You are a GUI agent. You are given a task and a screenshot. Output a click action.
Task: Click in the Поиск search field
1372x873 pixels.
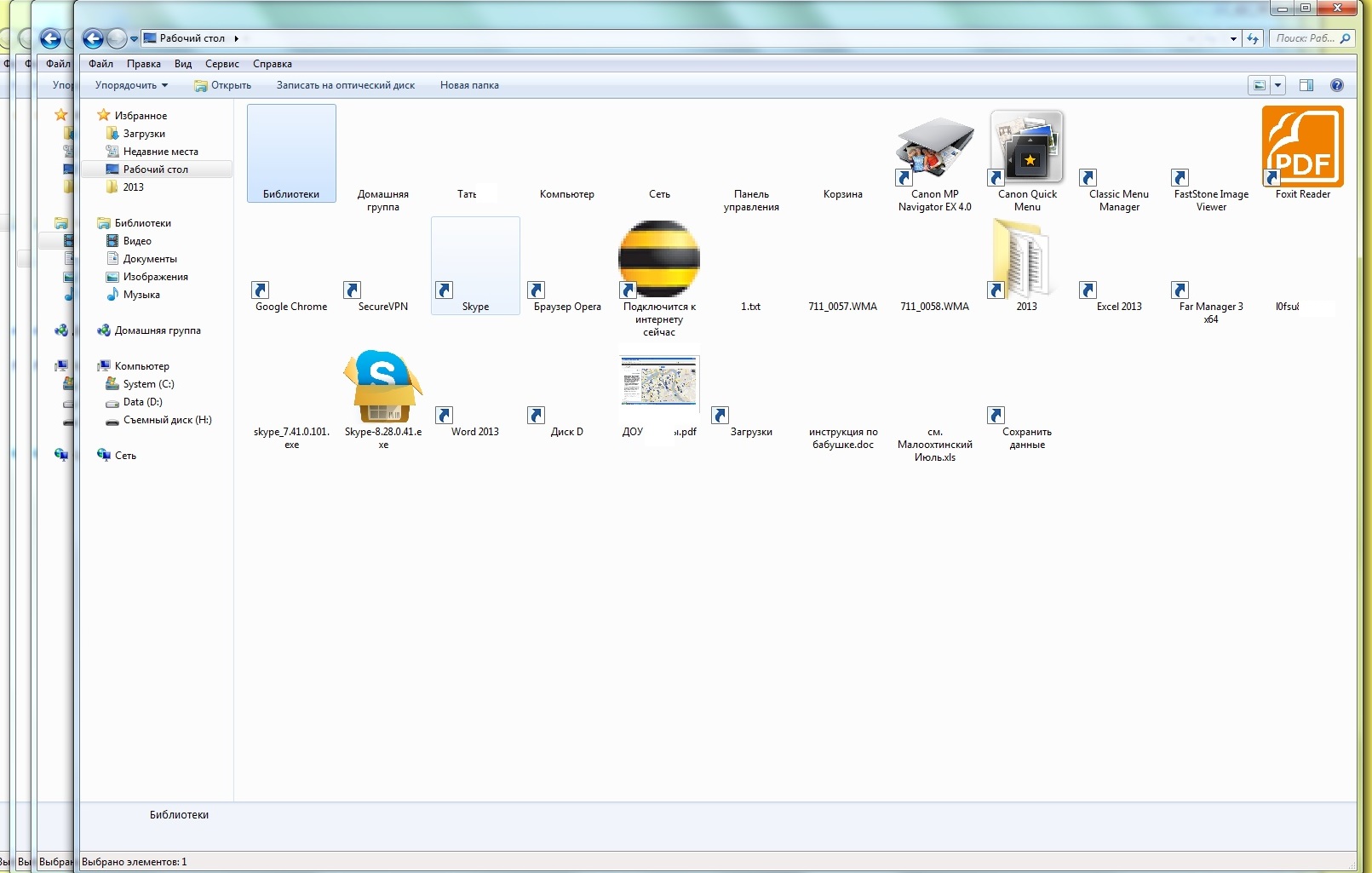(x=1312, y=38)
